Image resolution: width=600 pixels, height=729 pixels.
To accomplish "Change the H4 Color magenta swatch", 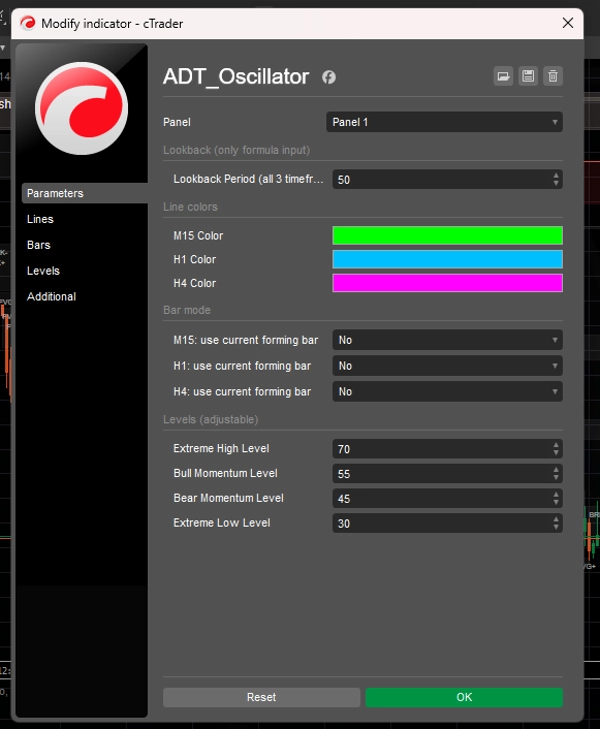I will coord(448,283).
